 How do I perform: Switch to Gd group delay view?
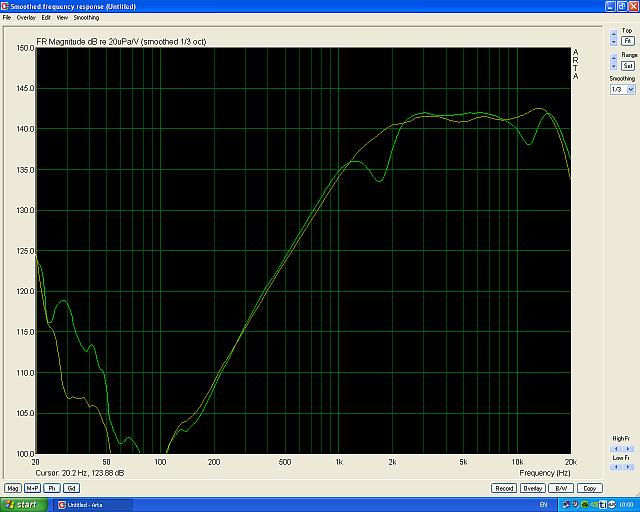(71, 488)
